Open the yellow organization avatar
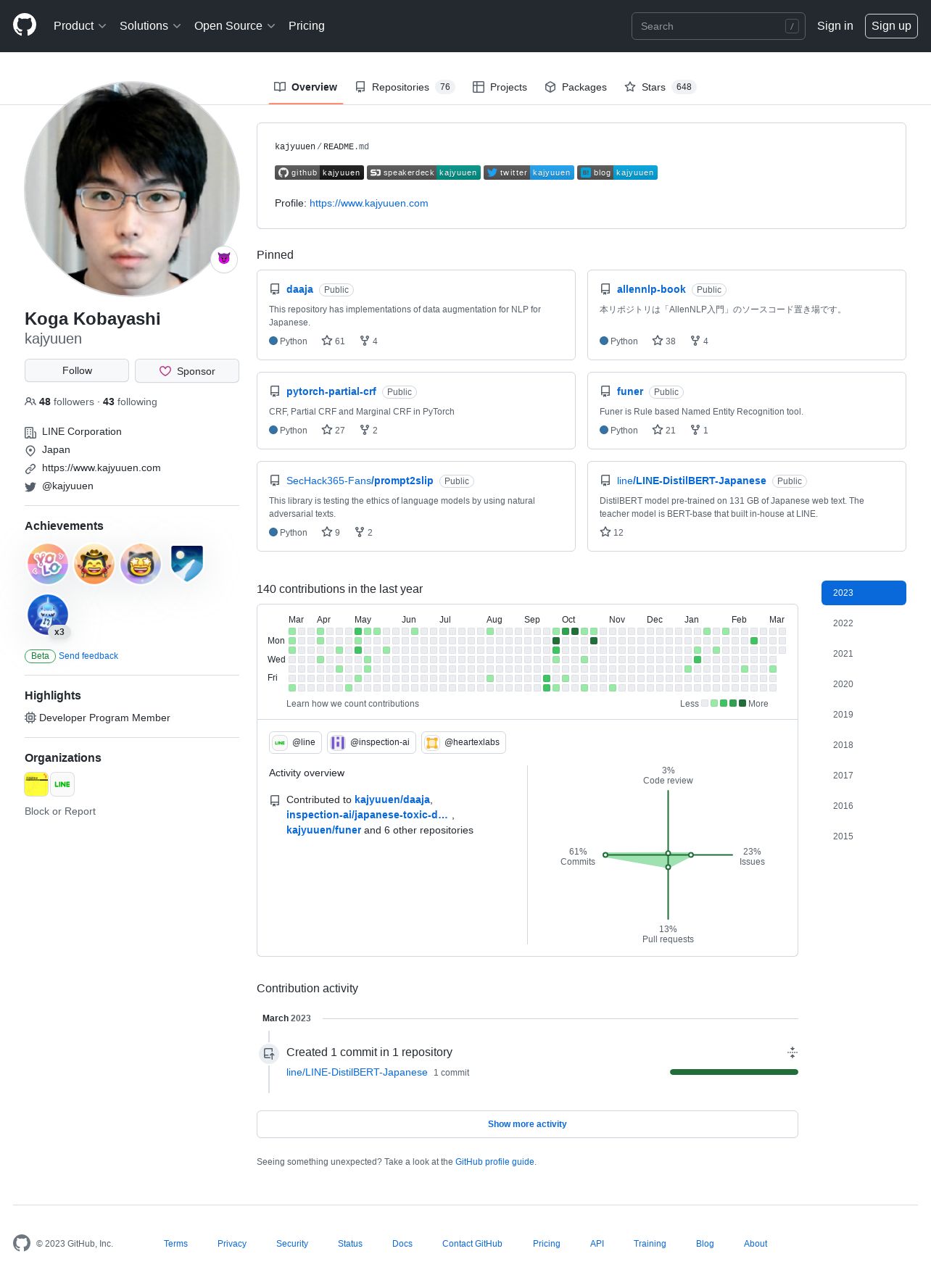 tap(36, 784)
